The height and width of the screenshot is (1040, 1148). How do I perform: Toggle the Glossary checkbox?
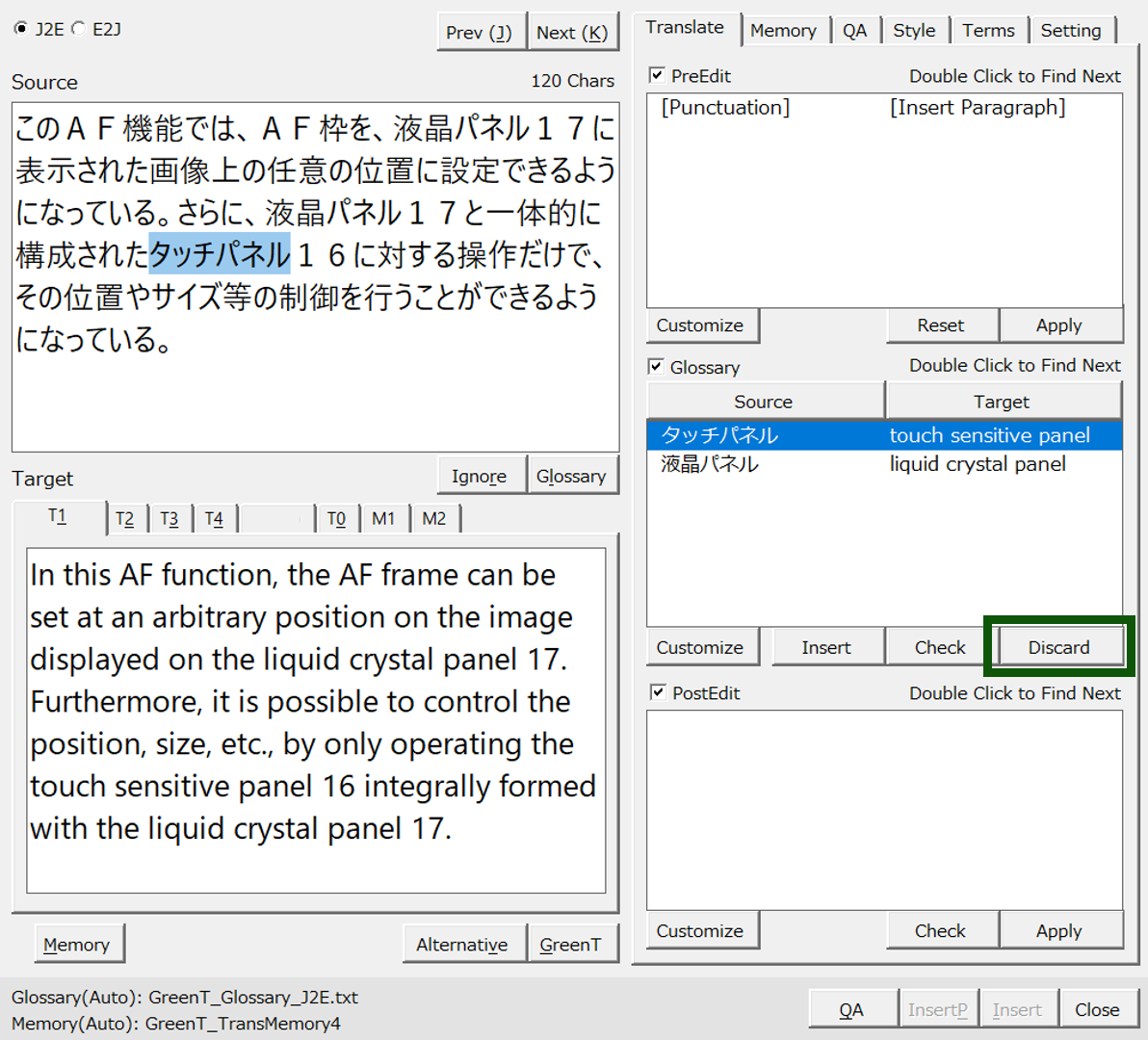click(x=656, y=367)
